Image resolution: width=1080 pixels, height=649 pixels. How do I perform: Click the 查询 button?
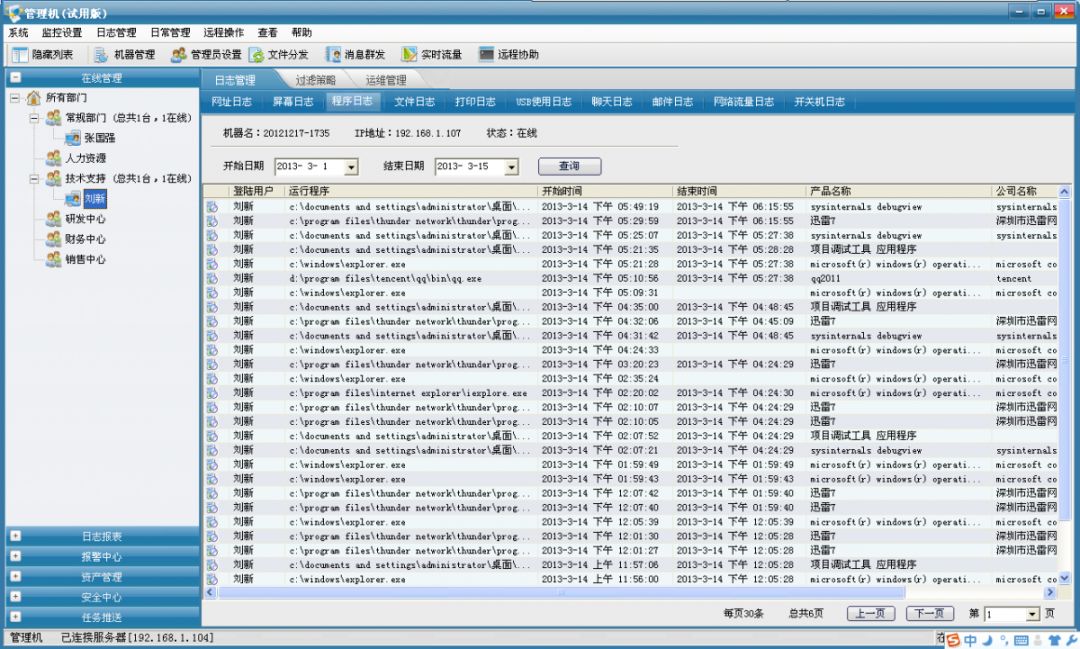tap(570, 166)
